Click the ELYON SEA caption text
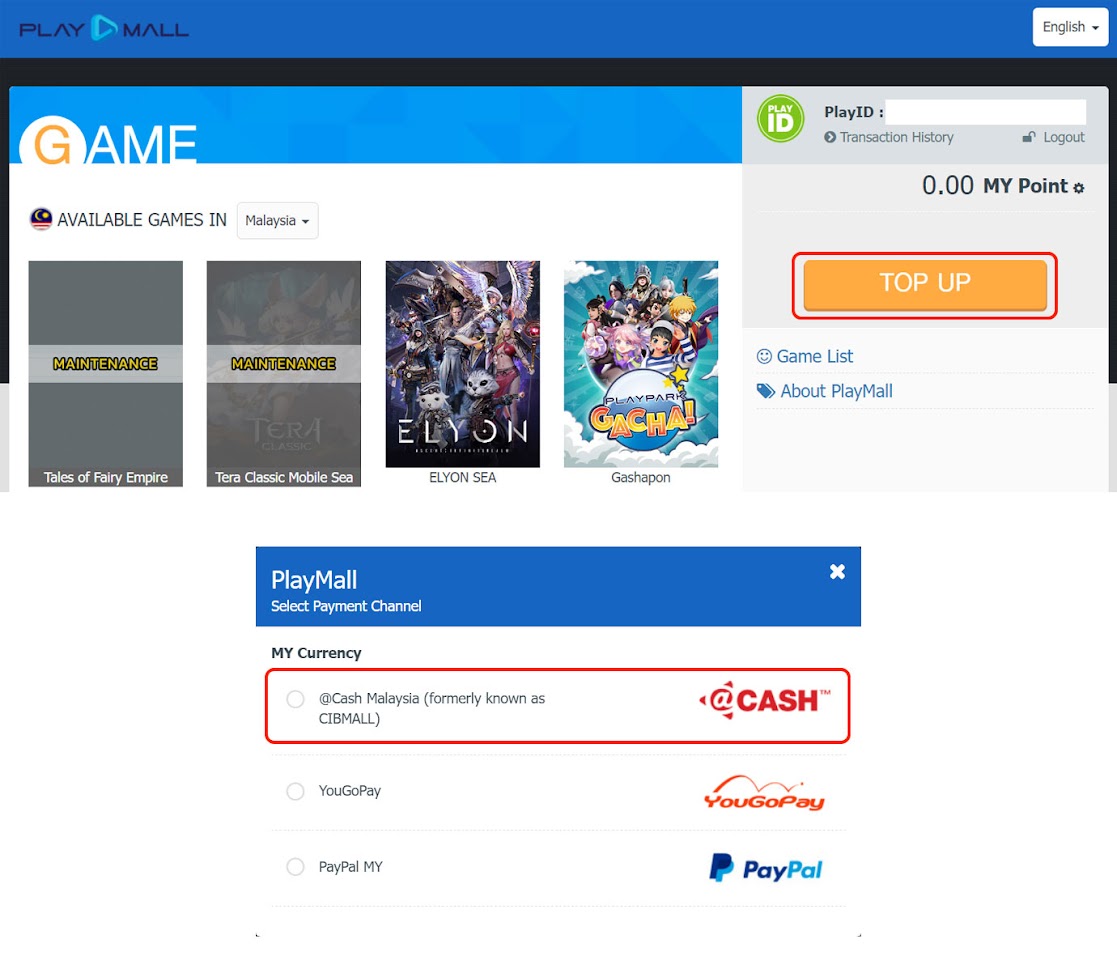The height and width of the screenshot is (969, 1117). 462,477
